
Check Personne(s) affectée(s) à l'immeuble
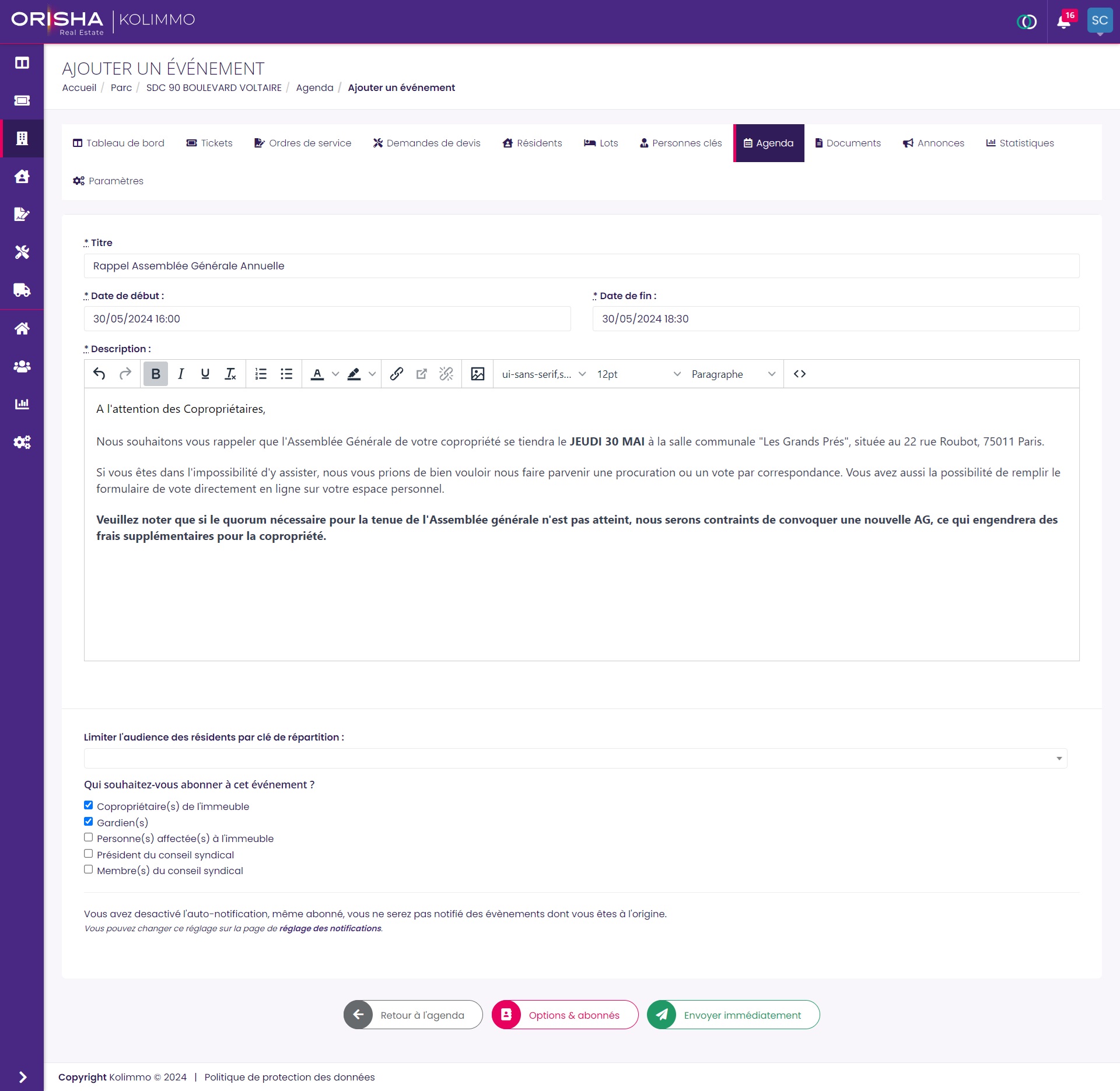88,837
